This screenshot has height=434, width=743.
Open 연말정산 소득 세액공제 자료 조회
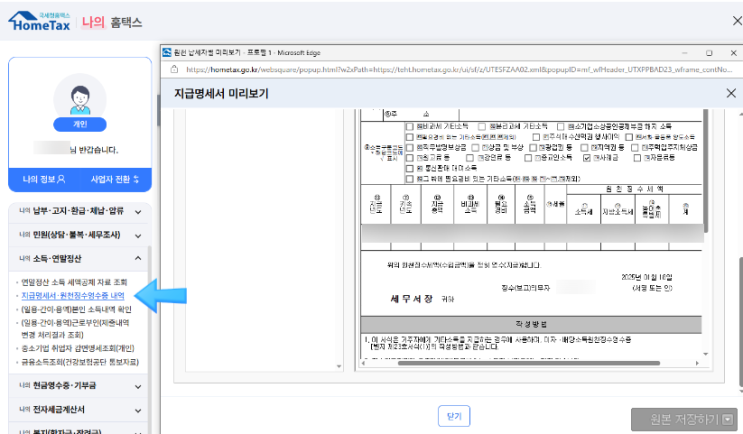[x=74, y=282]
